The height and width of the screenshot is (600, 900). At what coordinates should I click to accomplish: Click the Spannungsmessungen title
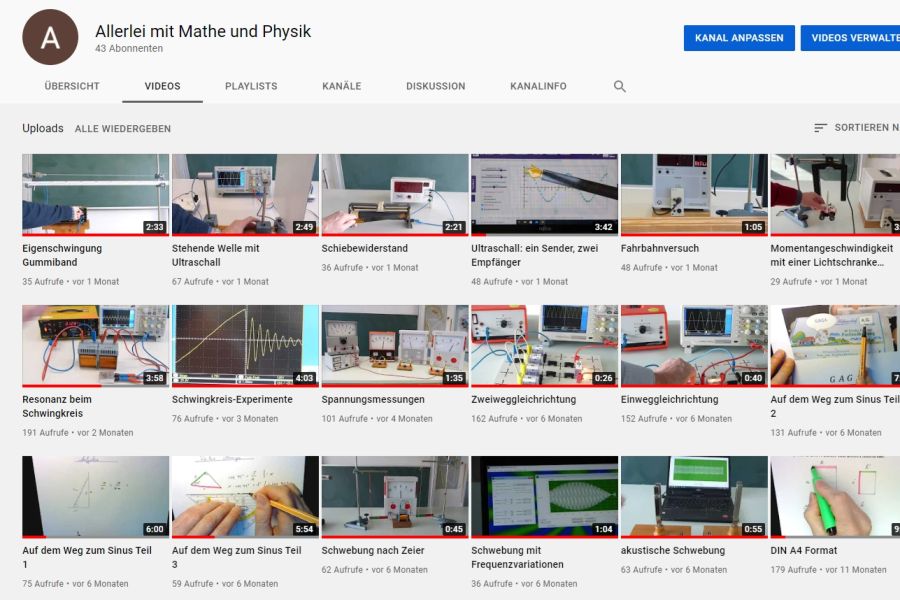click(373, 399)
